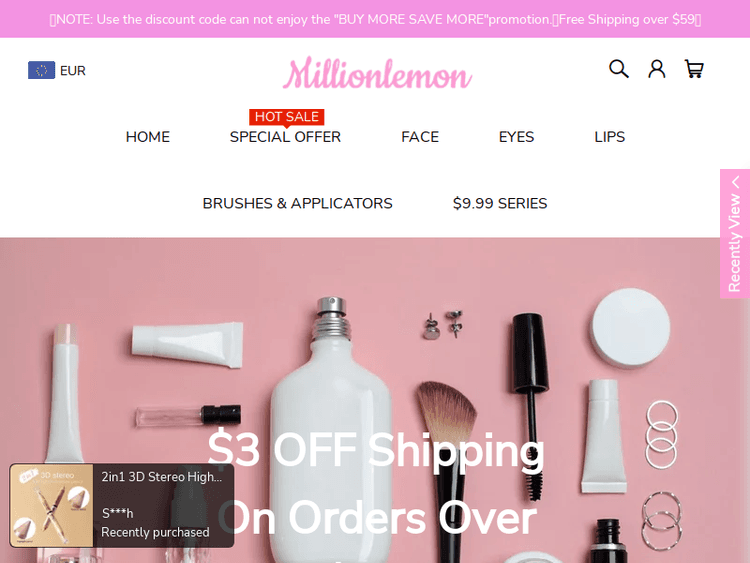Open the search magnifier icon
Screen dimensions: 750x563
click(618, 69)
